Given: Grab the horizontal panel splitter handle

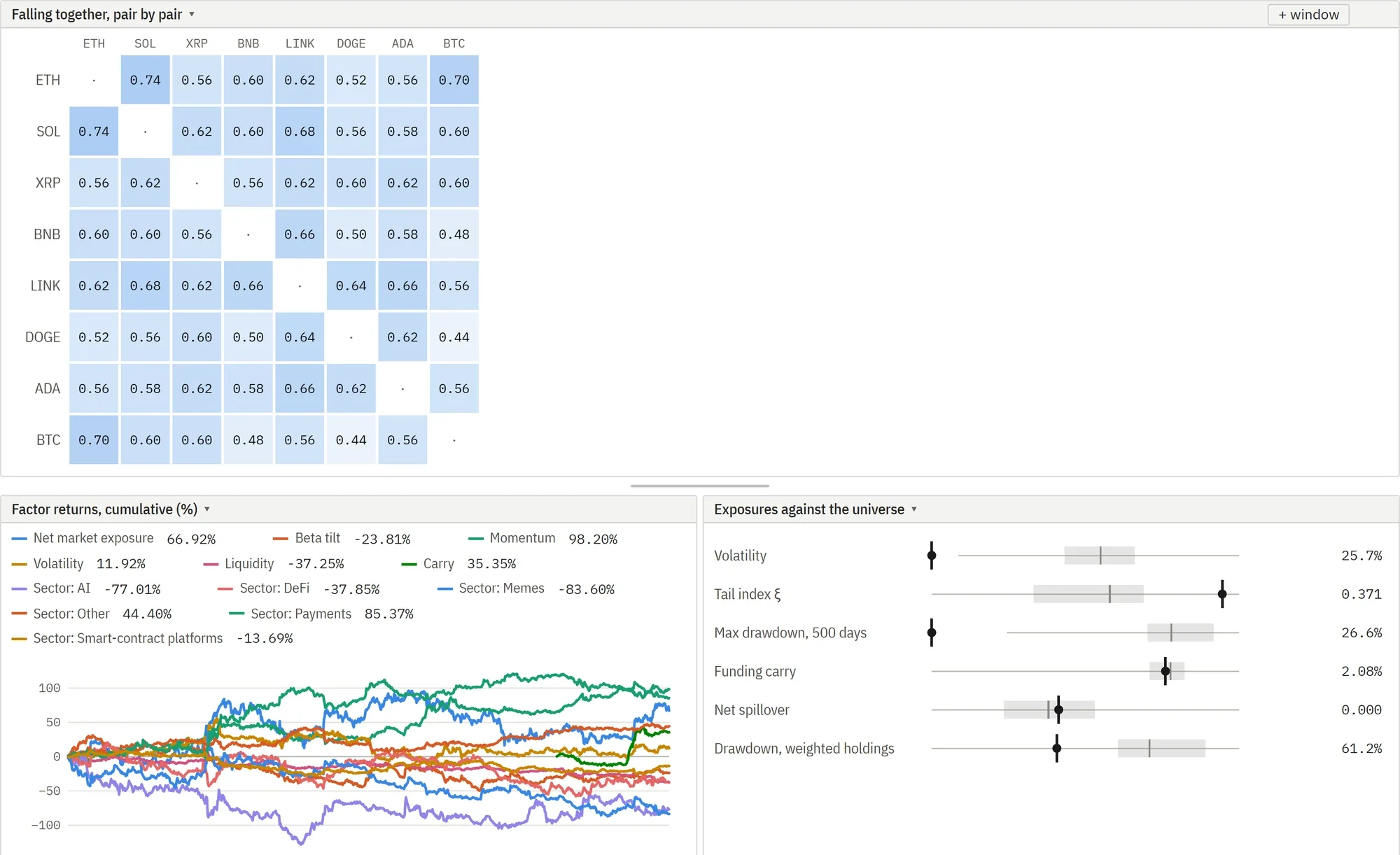Looking at the screenshot, I should (700, 486).
